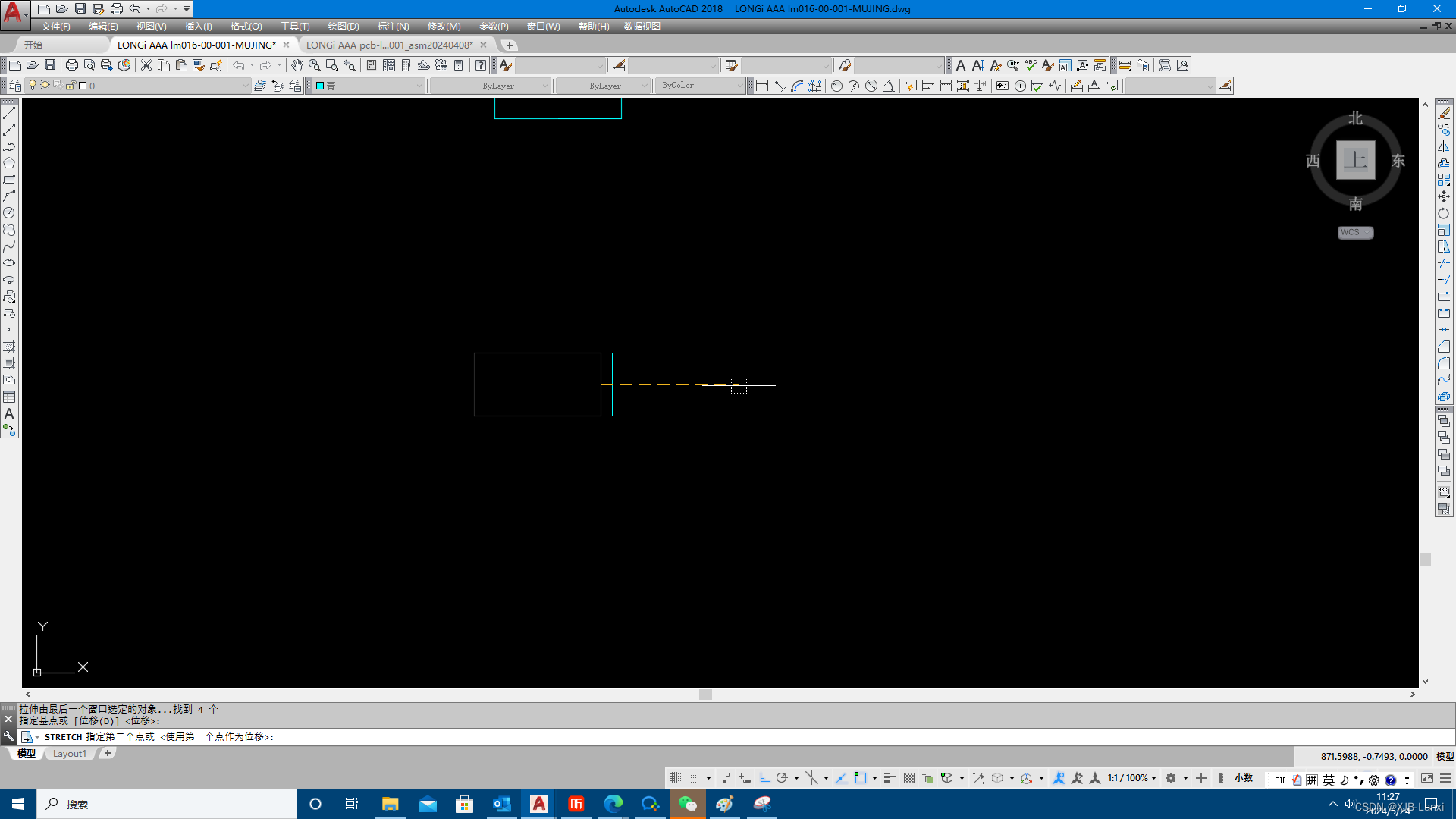Toggle lineweight display in status bar

(890, 778)
